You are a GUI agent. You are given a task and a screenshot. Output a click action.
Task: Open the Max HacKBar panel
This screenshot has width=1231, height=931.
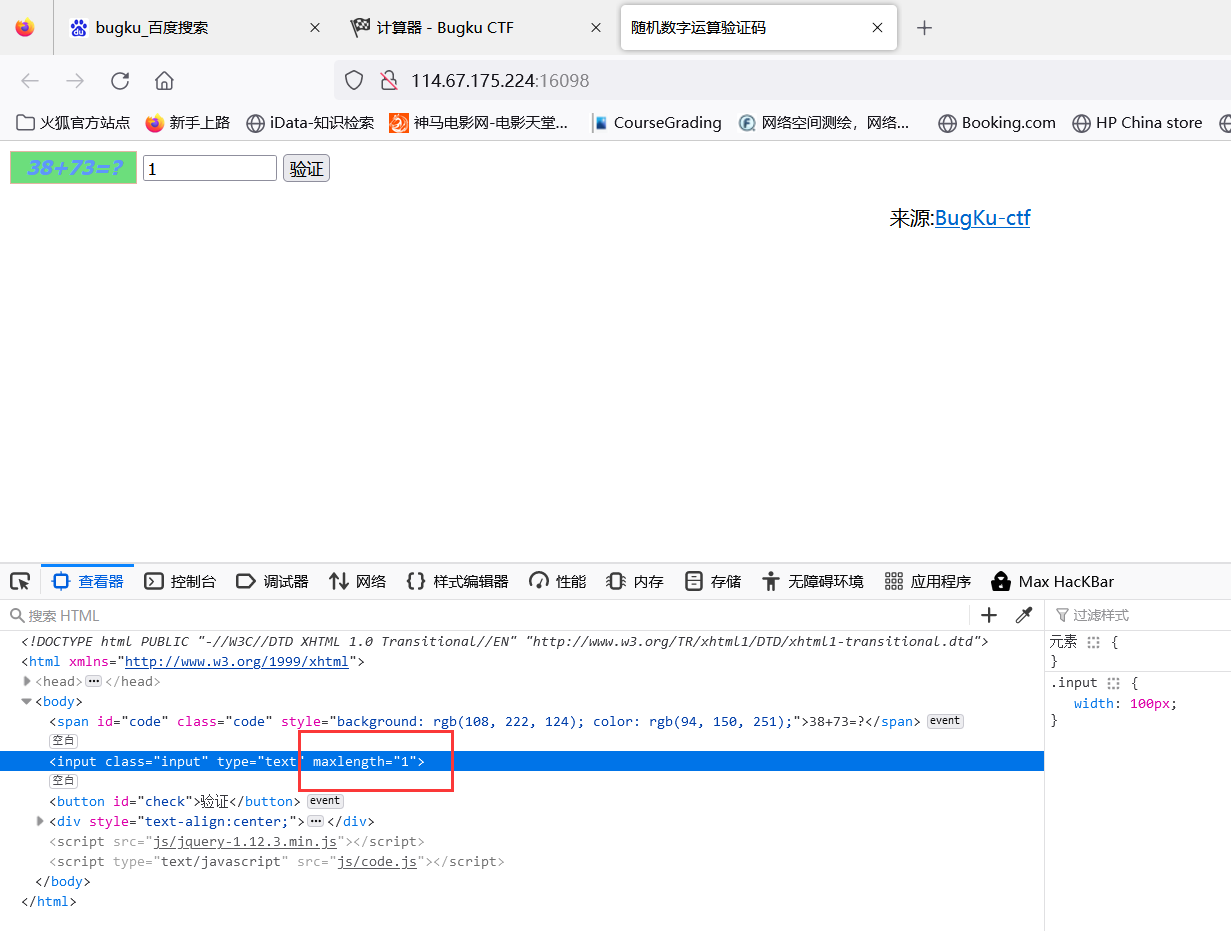coord(1052,581)
